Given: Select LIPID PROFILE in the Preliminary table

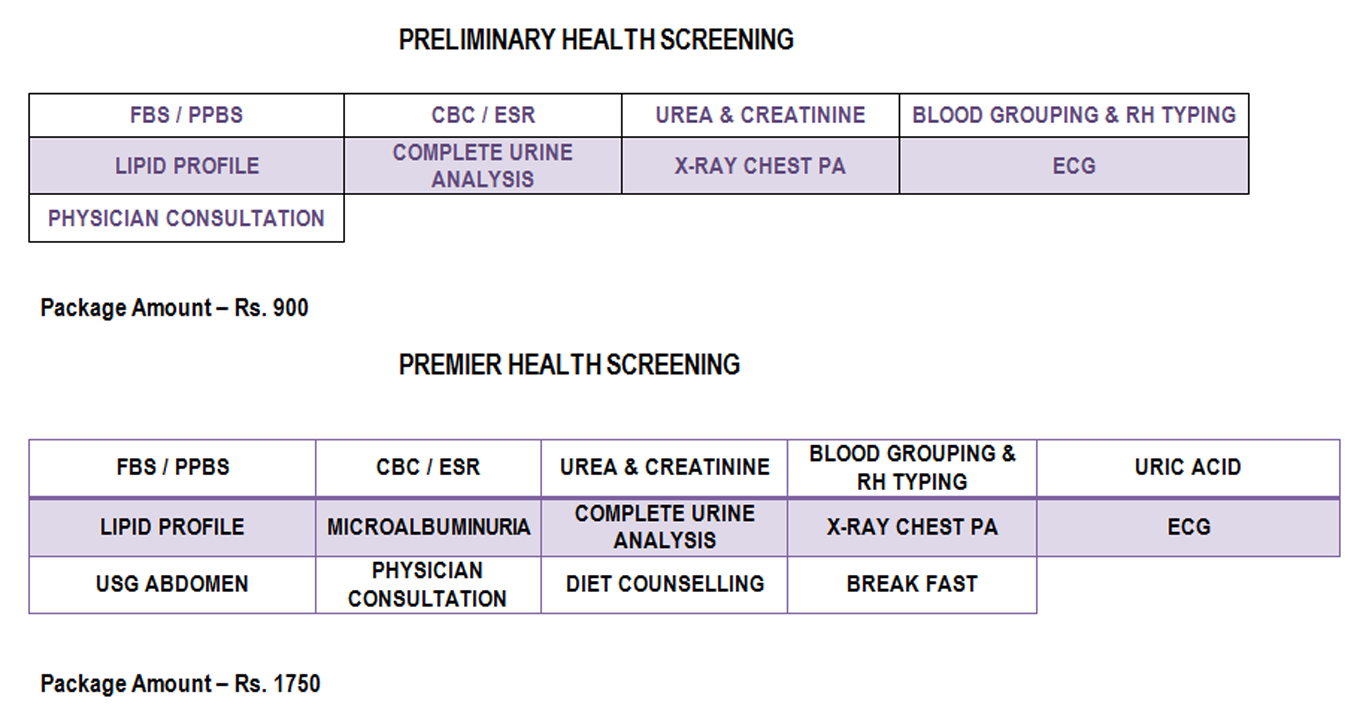Looking at the screenshot, I should [x=186, y=166].
